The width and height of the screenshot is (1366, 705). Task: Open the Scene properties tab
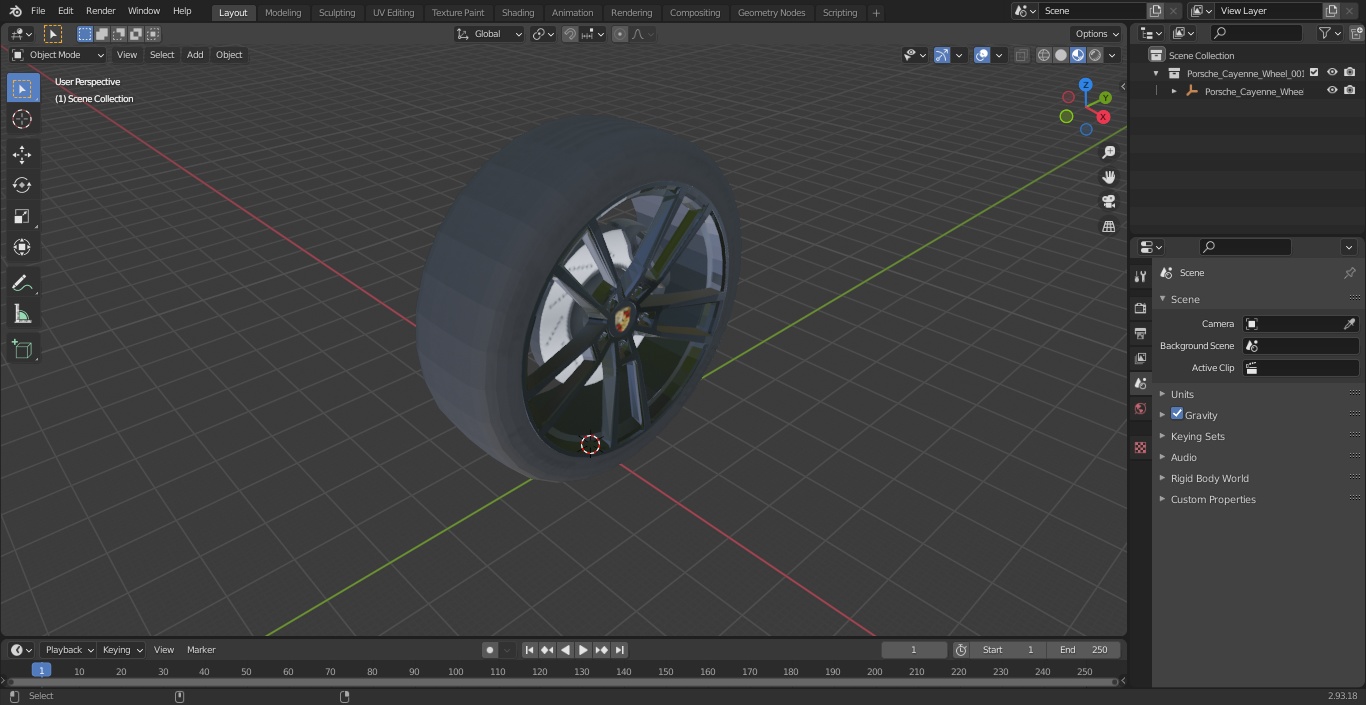click(1140, 383)
